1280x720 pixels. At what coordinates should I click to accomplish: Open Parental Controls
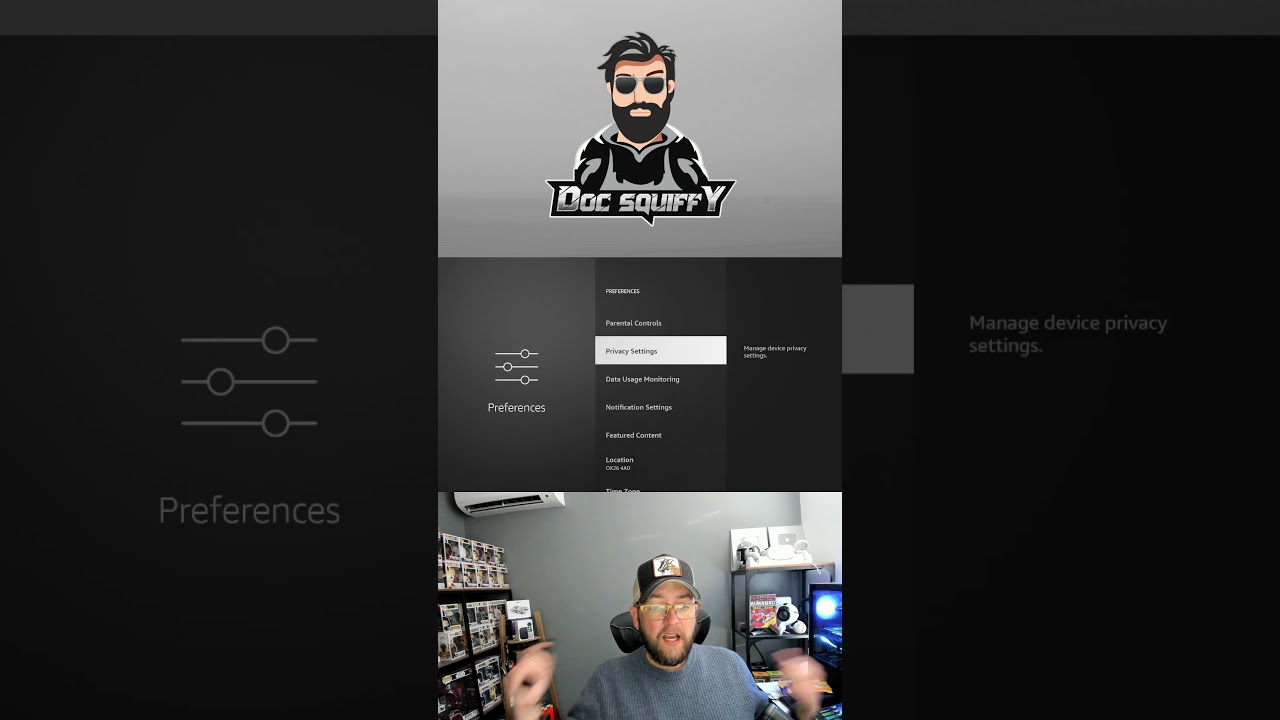633,323
